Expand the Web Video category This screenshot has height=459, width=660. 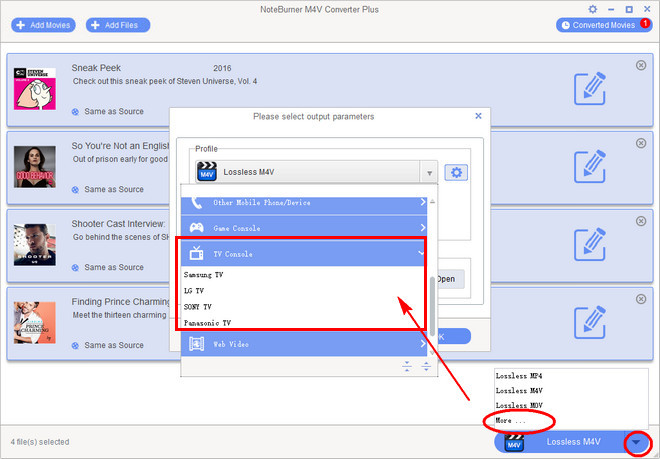coord(304,344)
